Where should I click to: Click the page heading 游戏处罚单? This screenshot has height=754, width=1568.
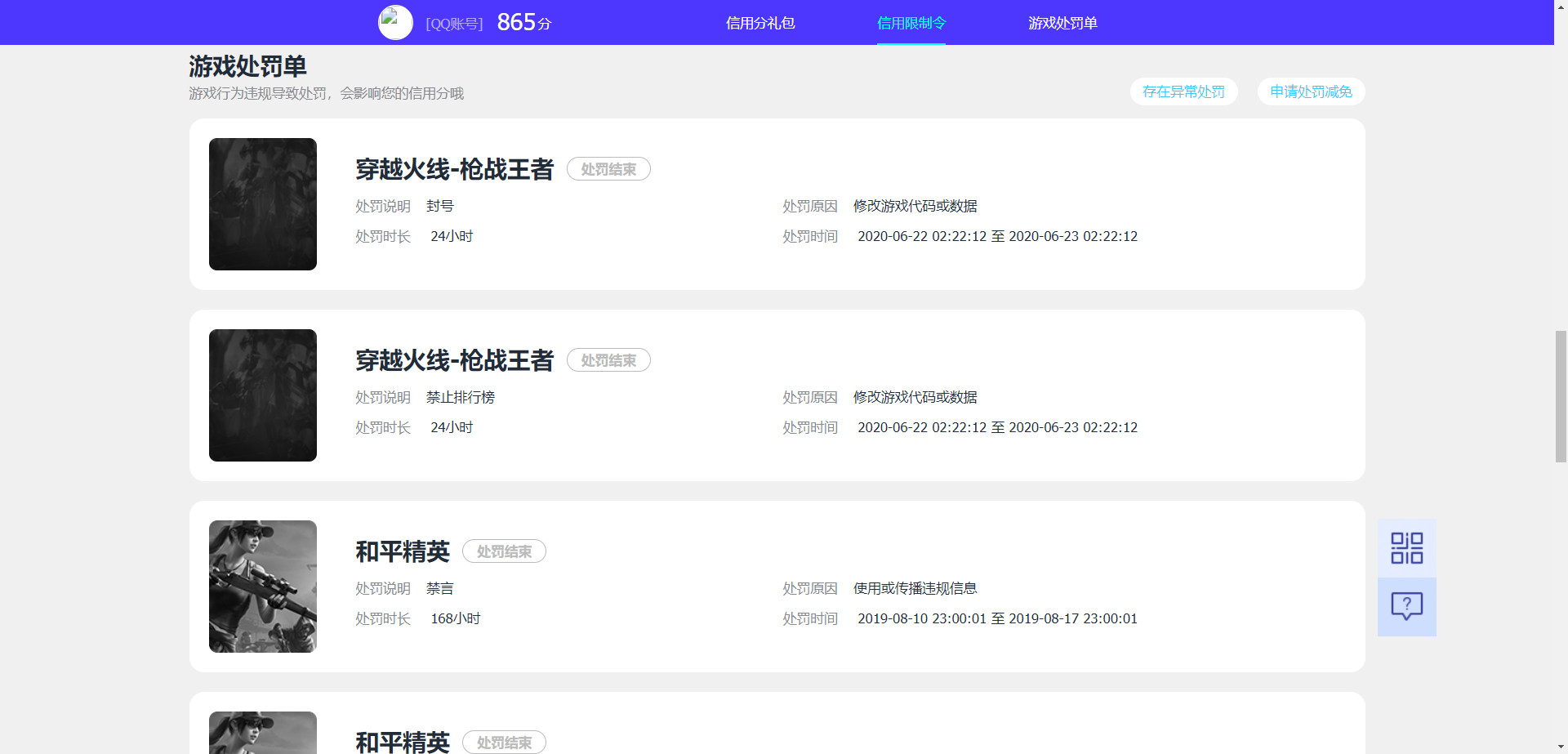(x=247, y=66)
